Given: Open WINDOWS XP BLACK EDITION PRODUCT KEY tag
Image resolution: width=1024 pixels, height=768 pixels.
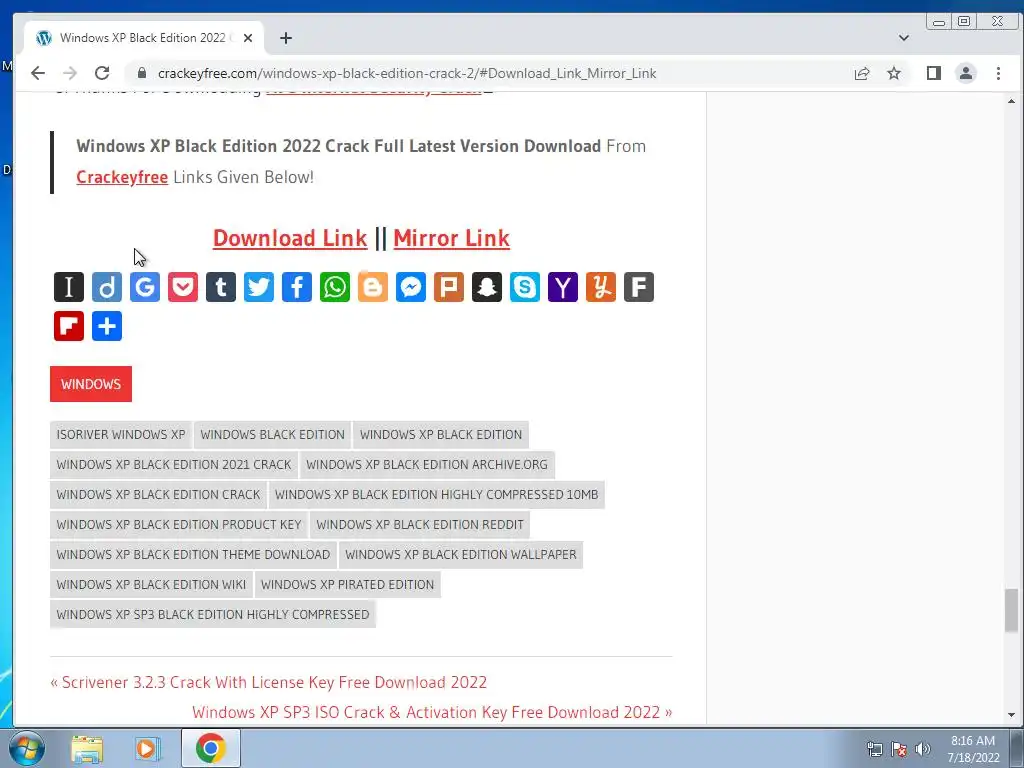Looking at the screenshot, I should click(179, 524).
